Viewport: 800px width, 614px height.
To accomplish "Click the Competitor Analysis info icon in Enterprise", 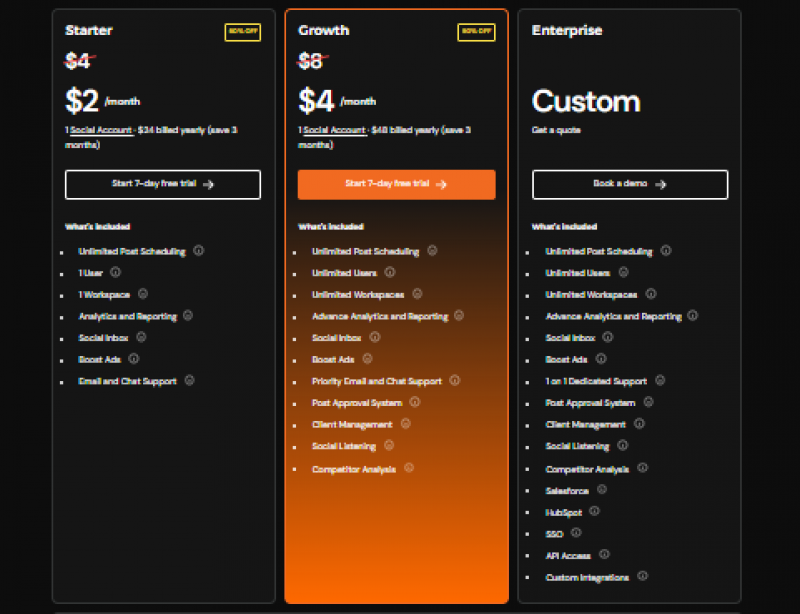I will tap(642, 467).
